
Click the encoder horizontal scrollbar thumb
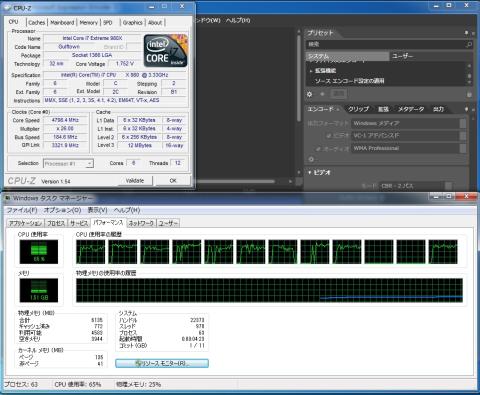[235, 182]
